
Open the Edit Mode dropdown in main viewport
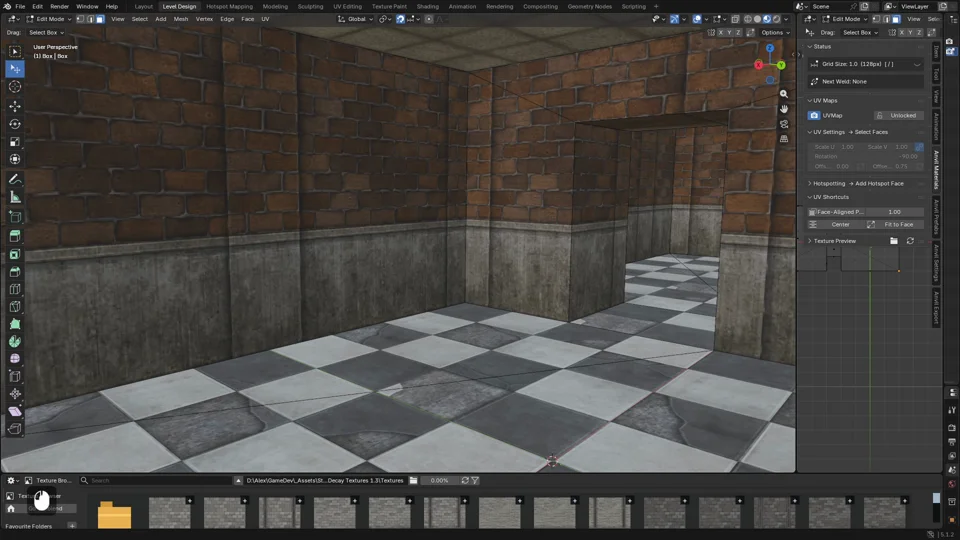(x=49, y=19)
